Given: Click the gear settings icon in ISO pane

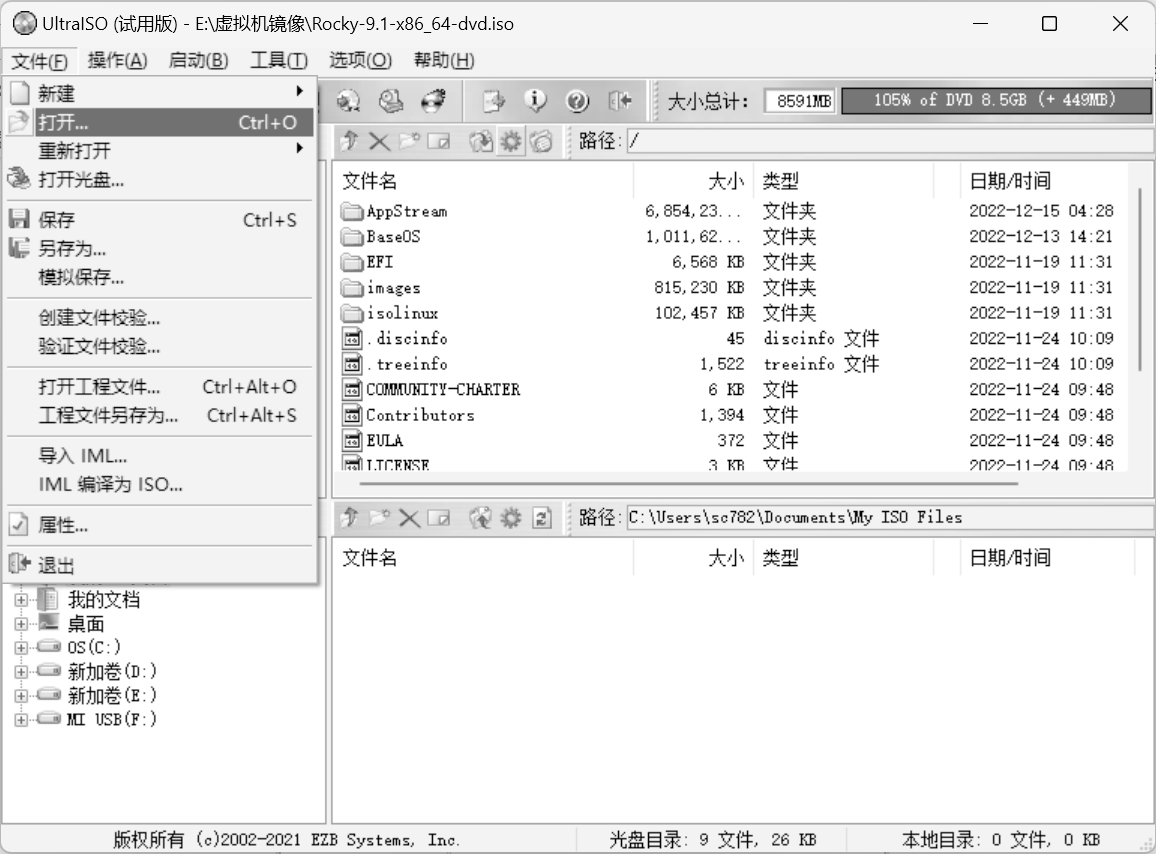Looking at the screenshot, I should [x=511, y=142].
